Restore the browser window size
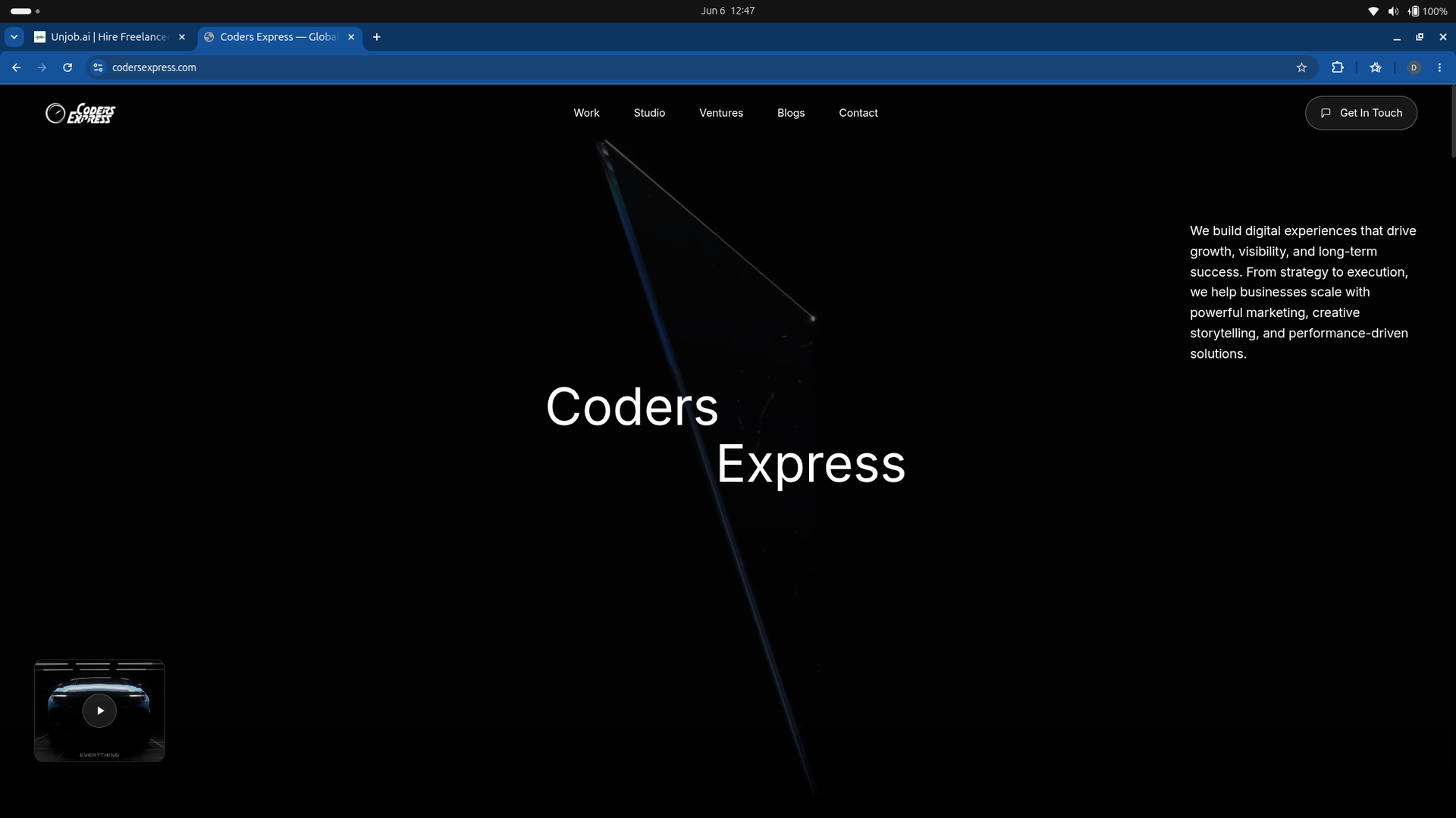 pos(1420,36)
